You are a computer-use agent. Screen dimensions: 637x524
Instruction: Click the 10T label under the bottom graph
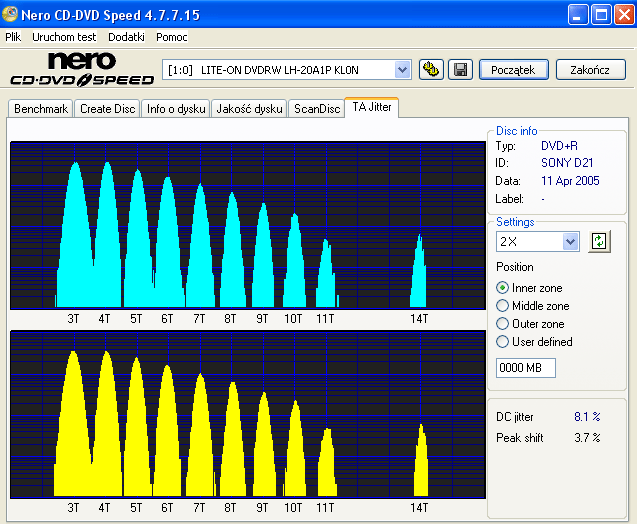point(293,508)
